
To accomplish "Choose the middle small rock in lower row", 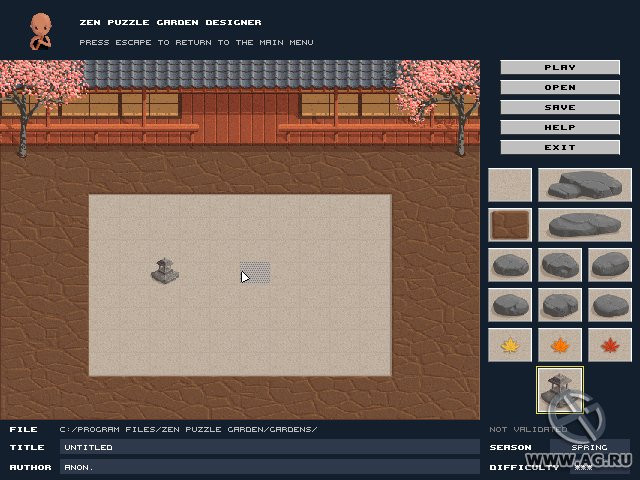I will click(x=560, y=305).
